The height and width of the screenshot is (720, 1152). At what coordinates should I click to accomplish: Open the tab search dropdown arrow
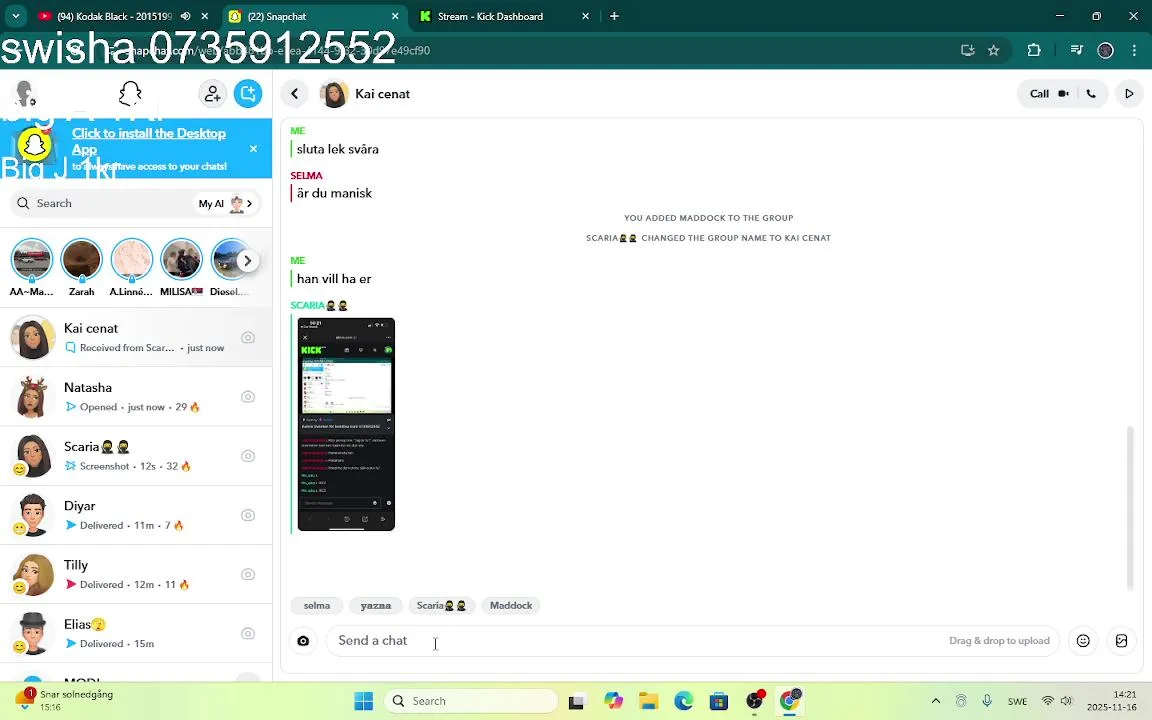pos(15,16)
